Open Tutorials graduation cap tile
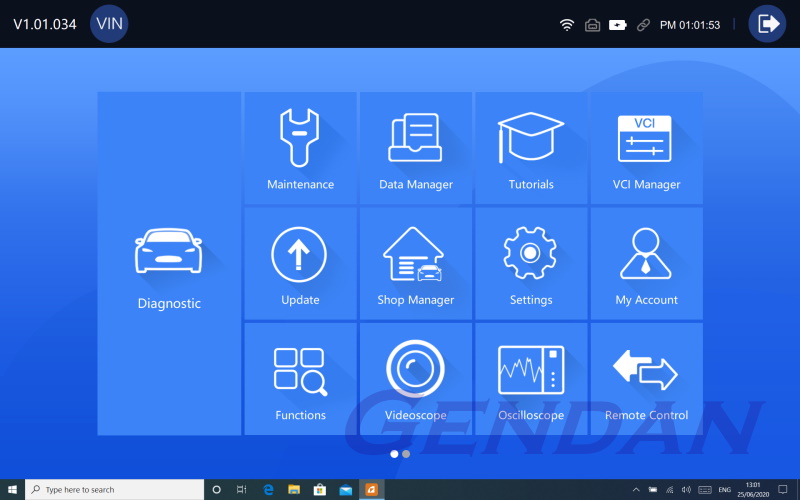The image size is (800, 500). click(531, 148)
